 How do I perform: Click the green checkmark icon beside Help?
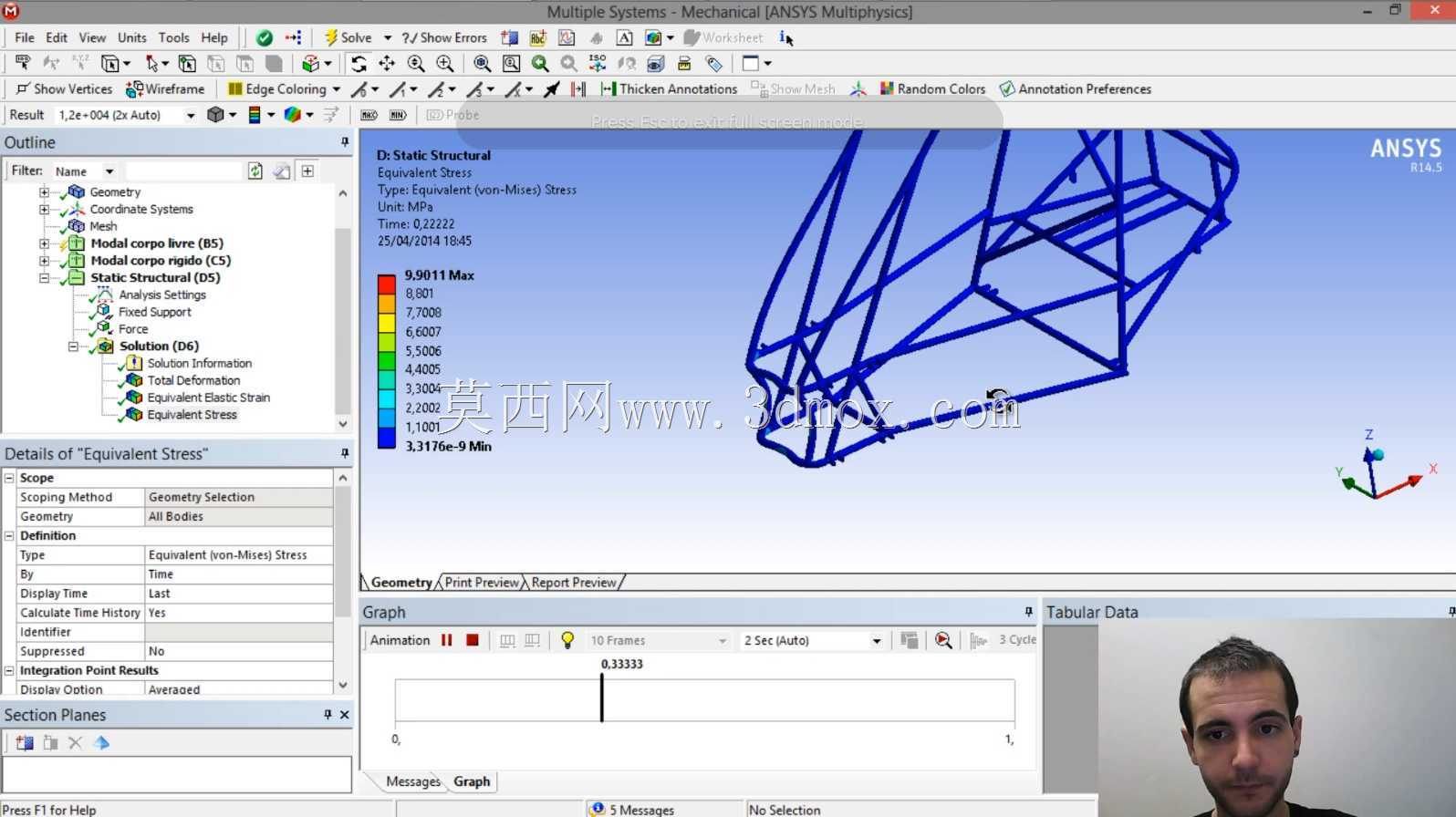tap(265, 37)
